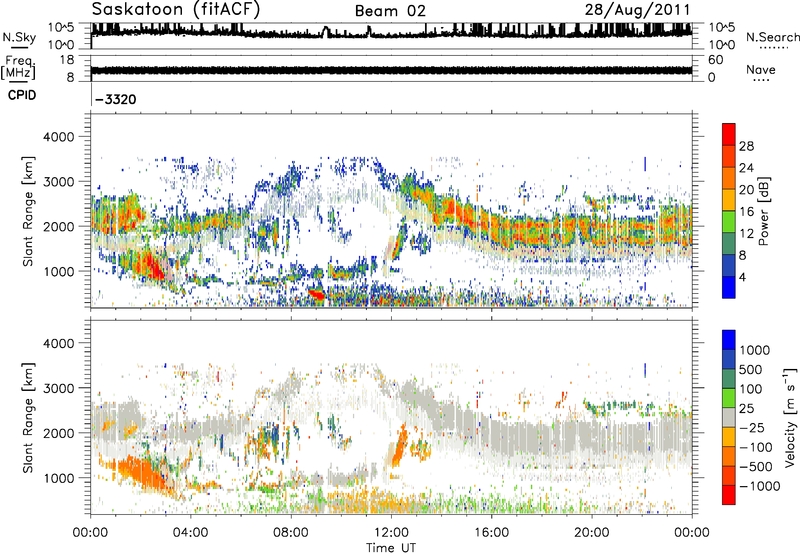Click the 'Nave' legend label
This screenshot has width=800, height=554.
tap(760, 69)
